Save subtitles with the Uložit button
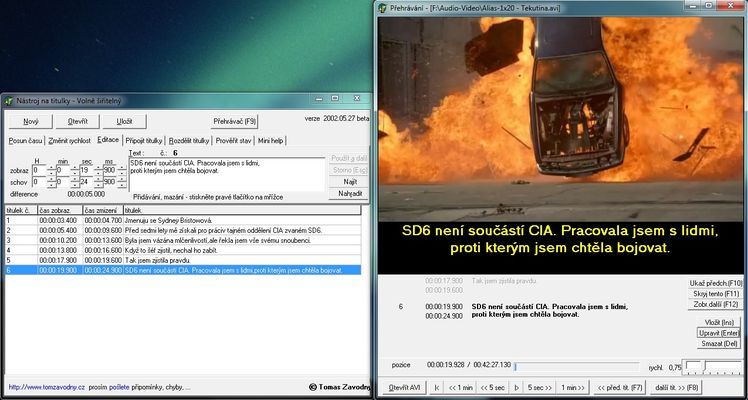 point(125,122)
